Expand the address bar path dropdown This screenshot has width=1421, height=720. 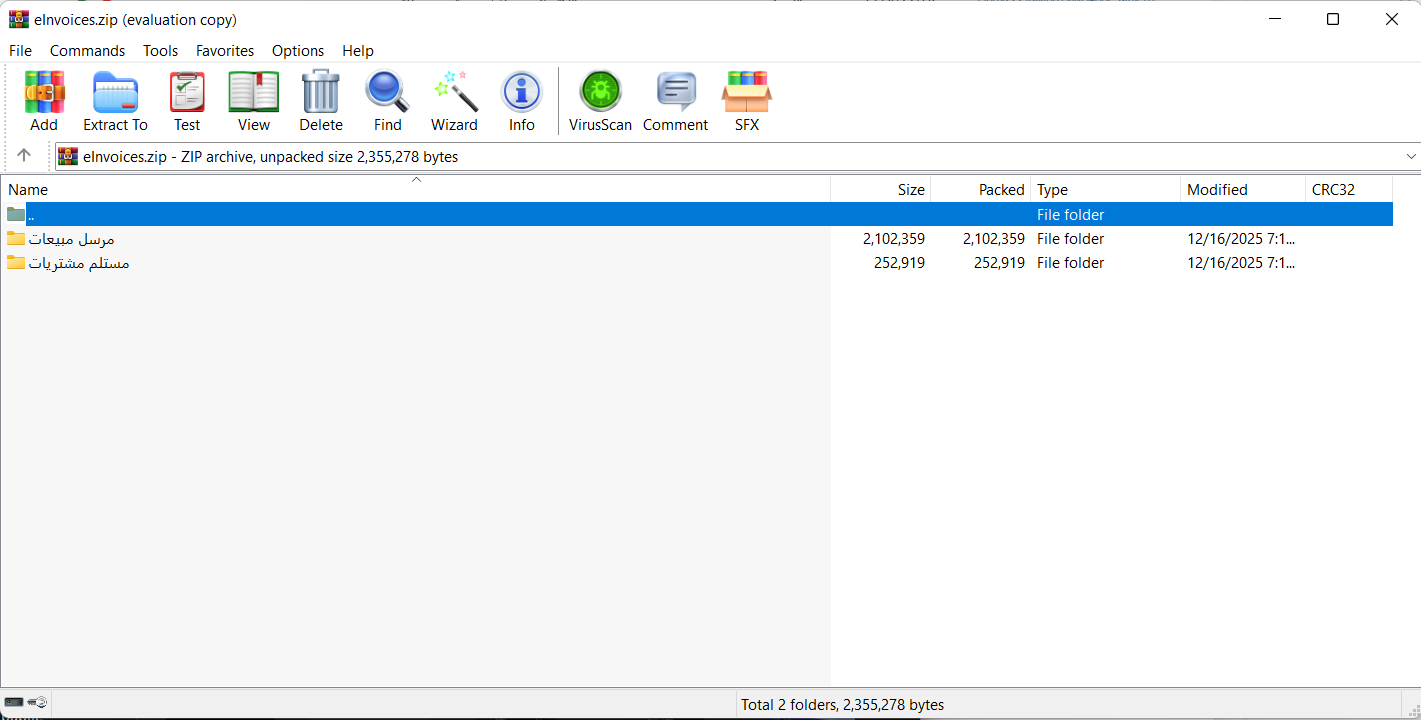pyautogui.click(x=1411, y=156)
